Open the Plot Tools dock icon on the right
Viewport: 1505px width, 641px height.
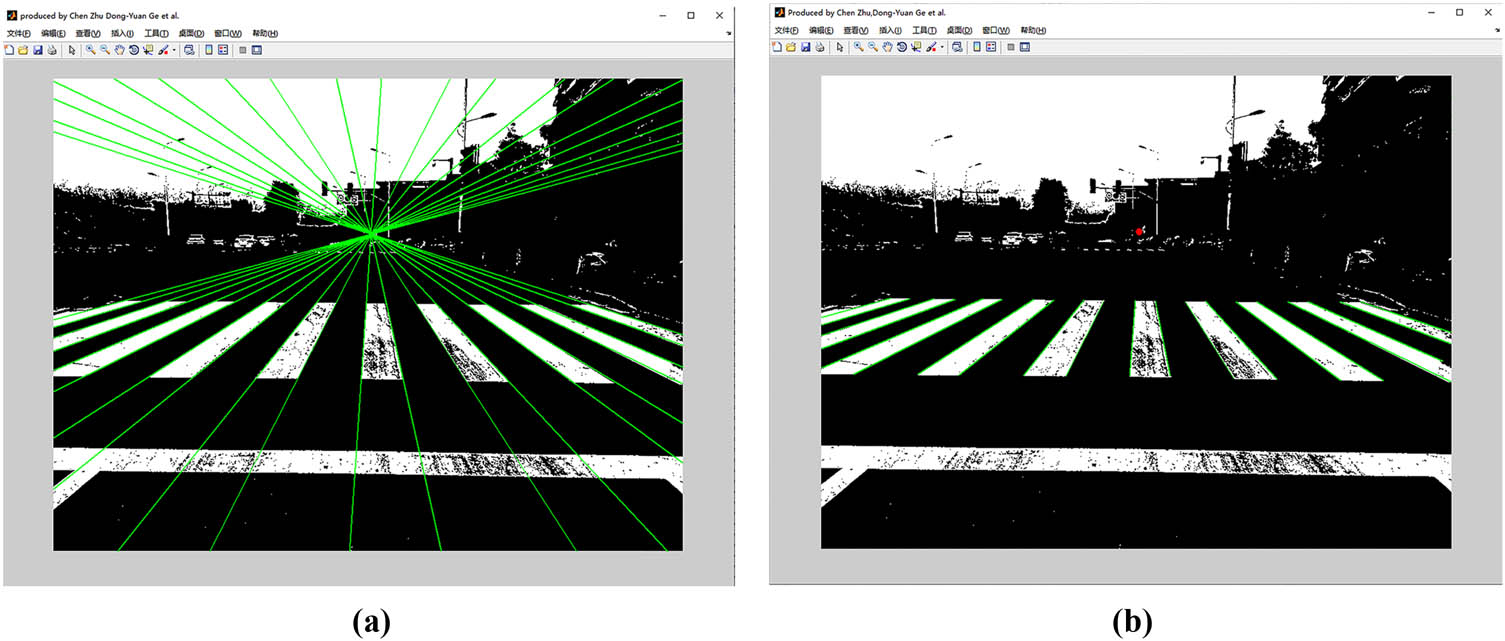pos(256,50)
